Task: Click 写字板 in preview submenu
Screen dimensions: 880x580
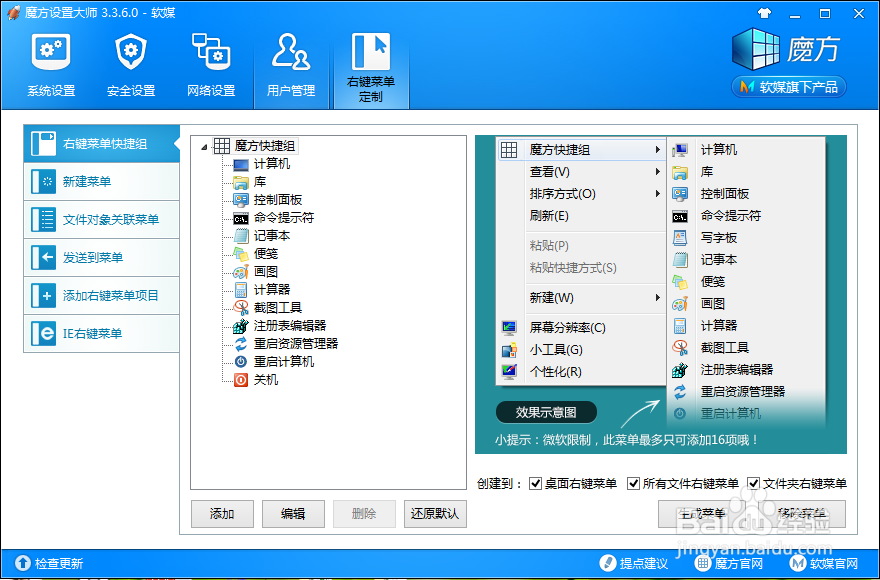Action: 746,238
